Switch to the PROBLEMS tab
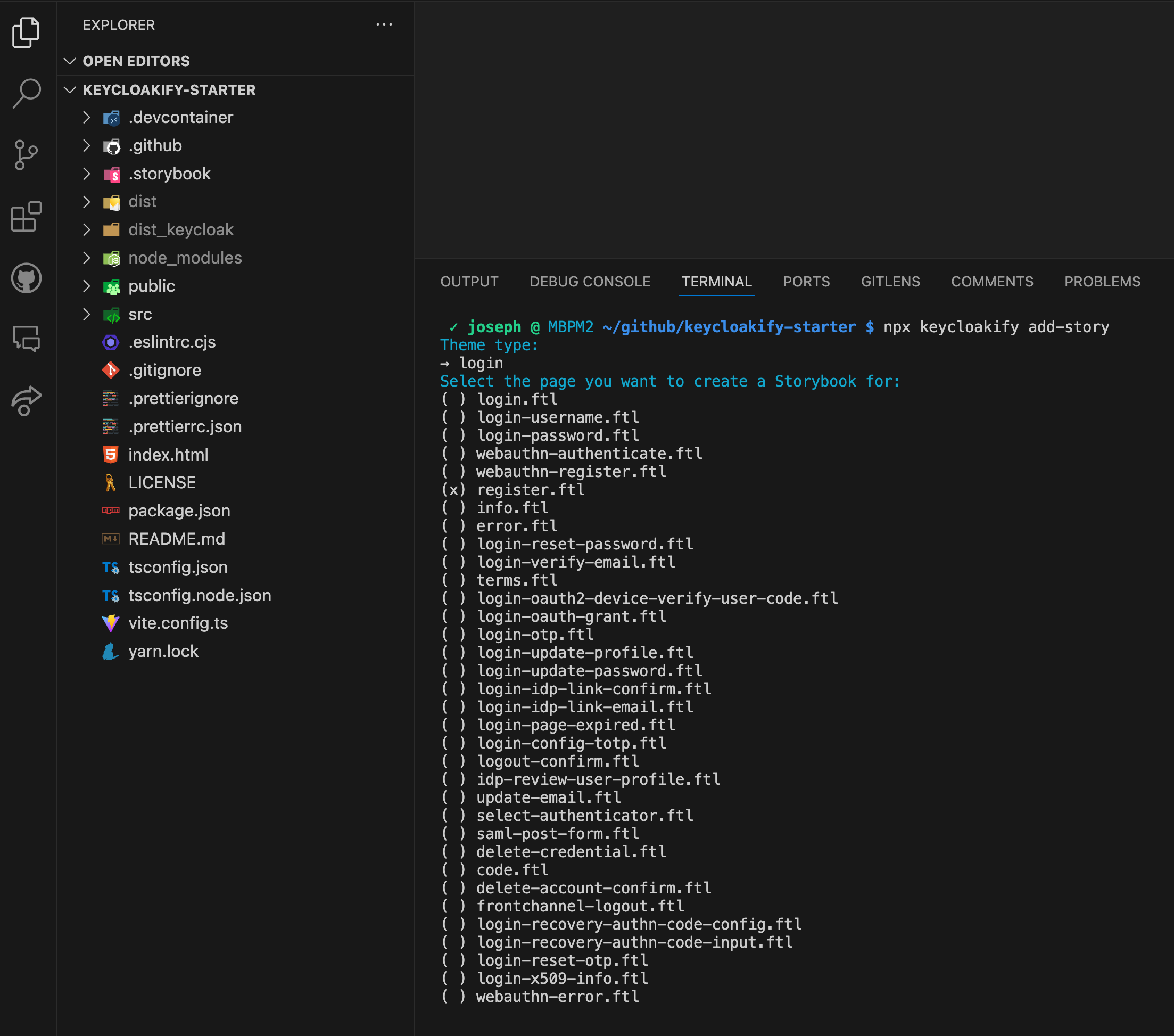 [x=1102, y=282]
